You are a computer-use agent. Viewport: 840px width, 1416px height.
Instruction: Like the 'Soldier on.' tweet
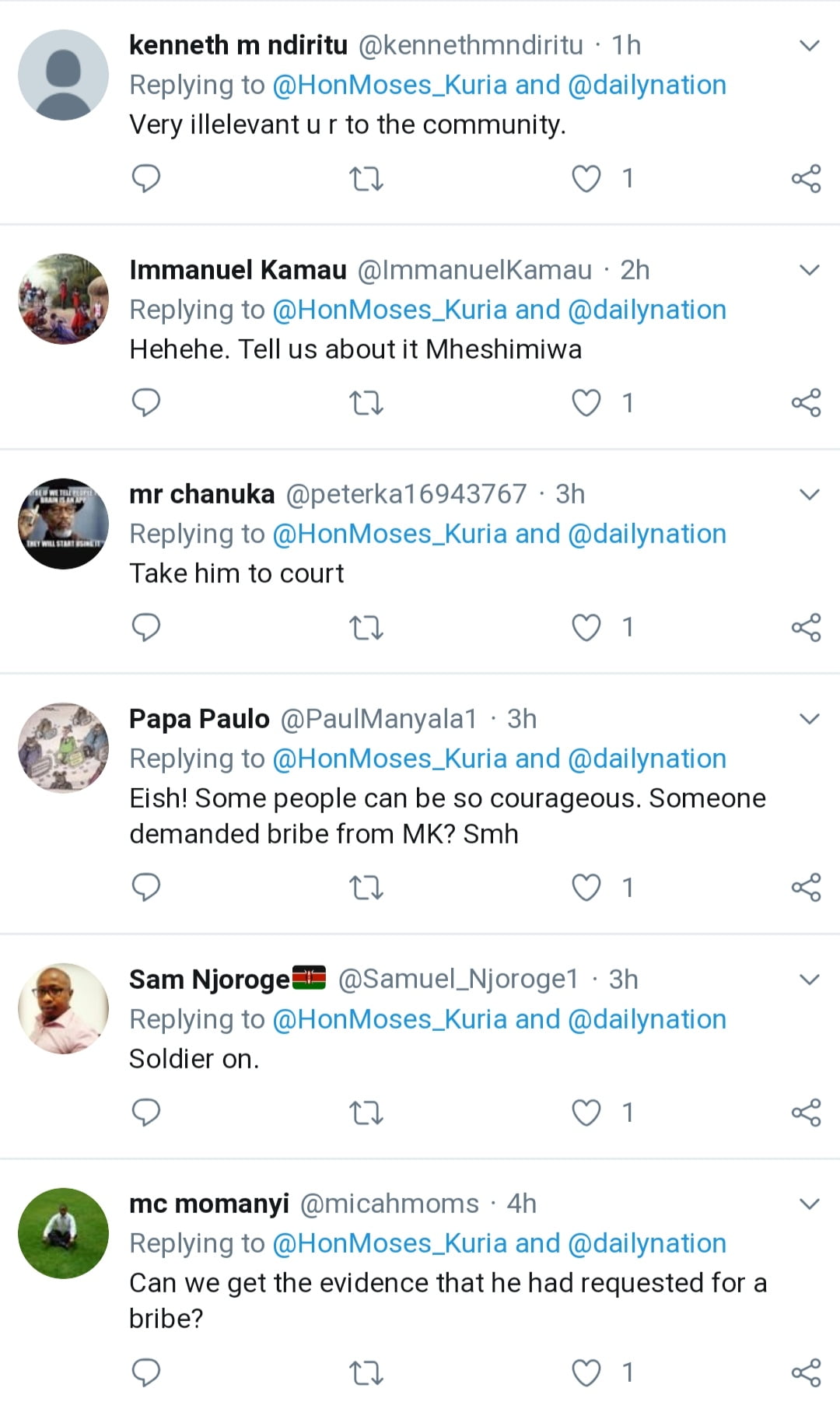point(586,1113)
